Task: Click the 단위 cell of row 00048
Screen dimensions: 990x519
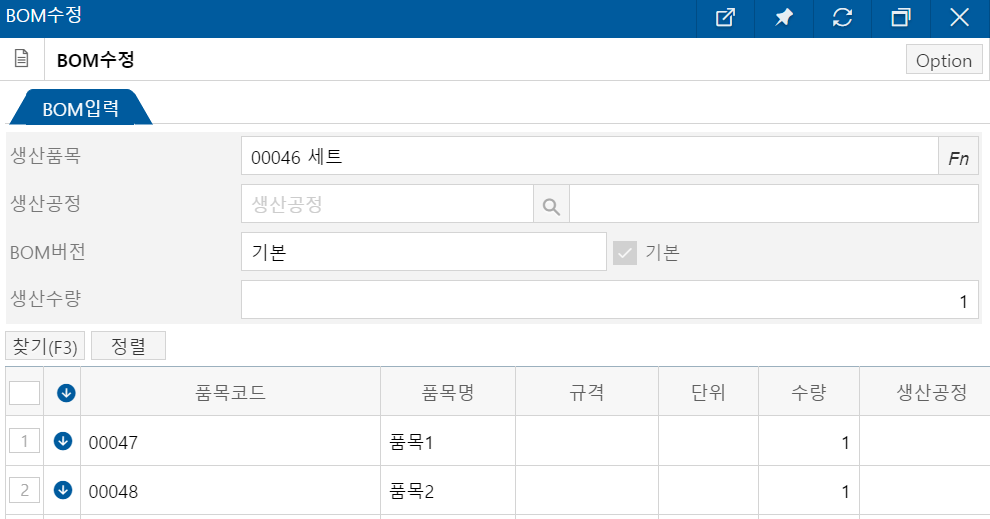Action: 708,491
